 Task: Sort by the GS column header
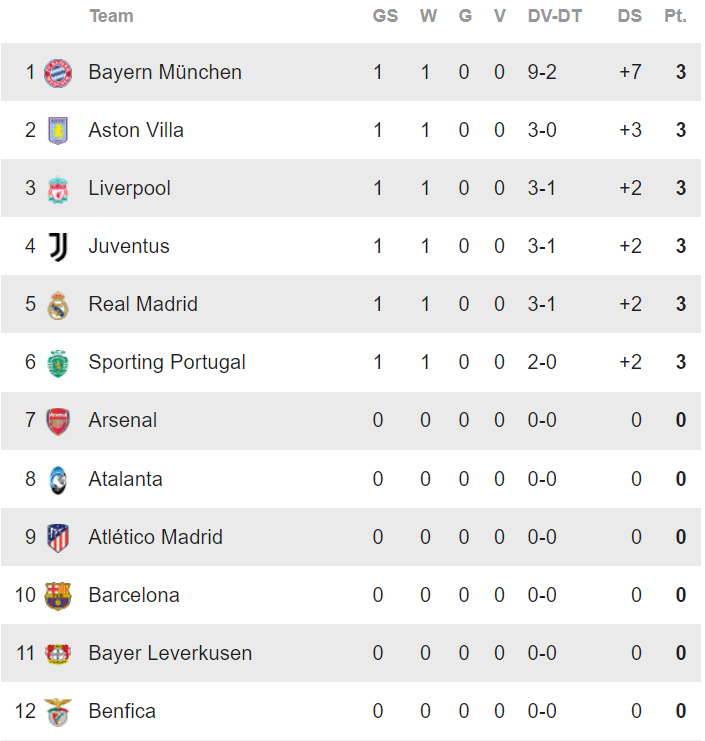[x=385, y=16]
